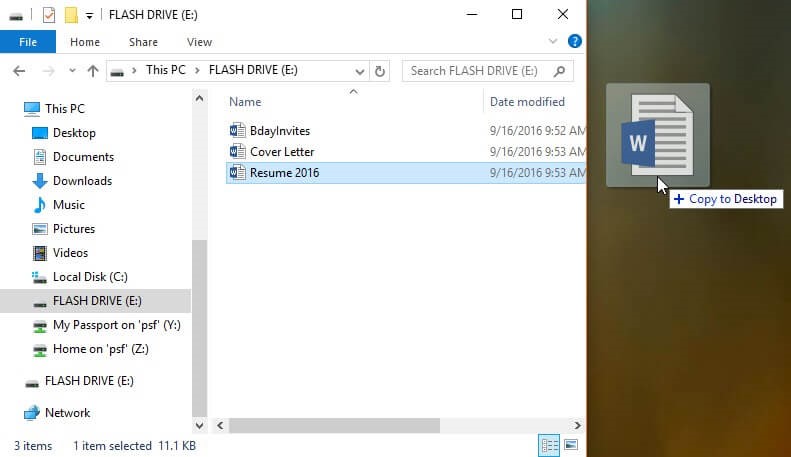Switch to Details view layout
Image resolution: width=791 pixels, height=457 pixels.
549,444
